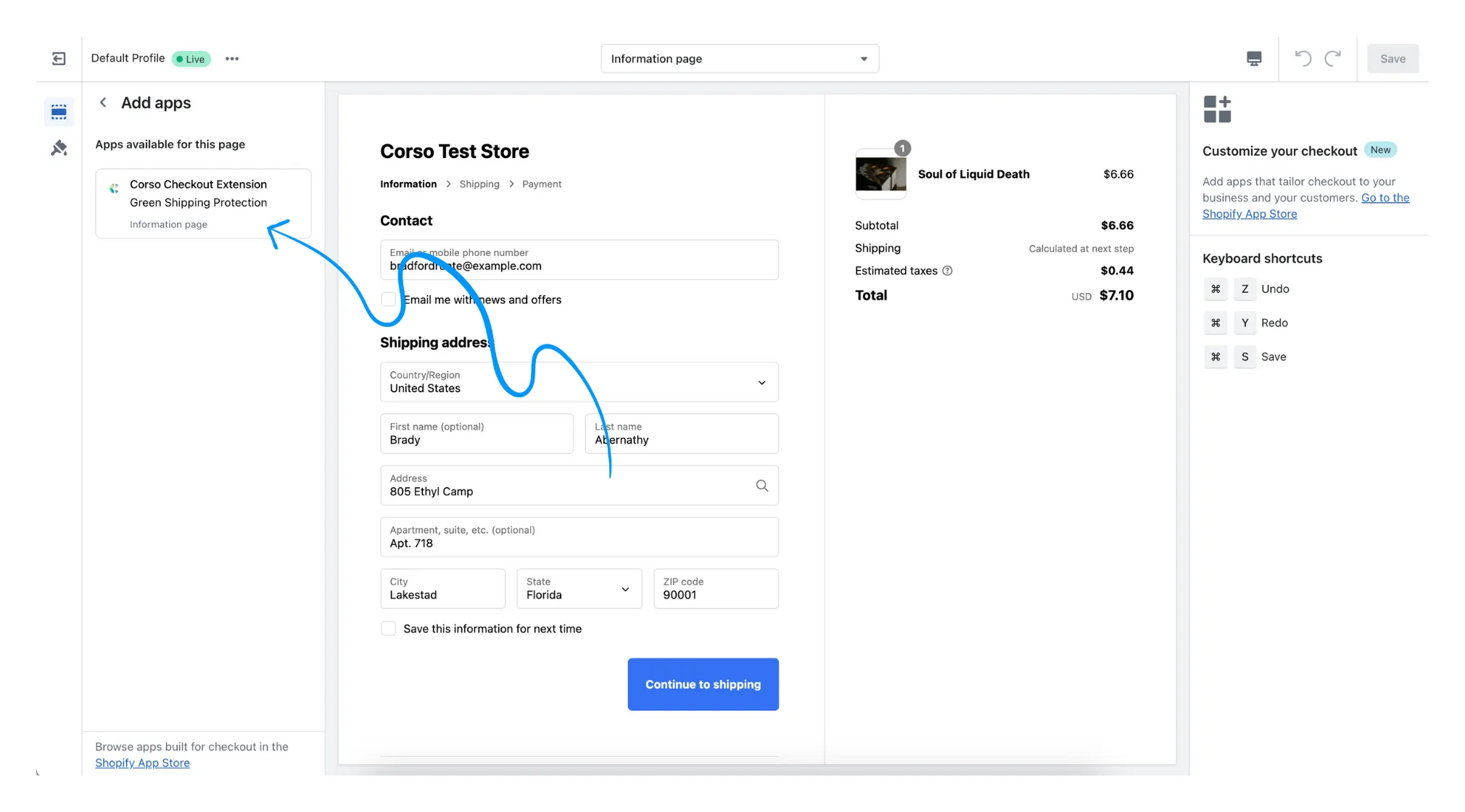Exit the checkout editor

[x=59, y=58]
